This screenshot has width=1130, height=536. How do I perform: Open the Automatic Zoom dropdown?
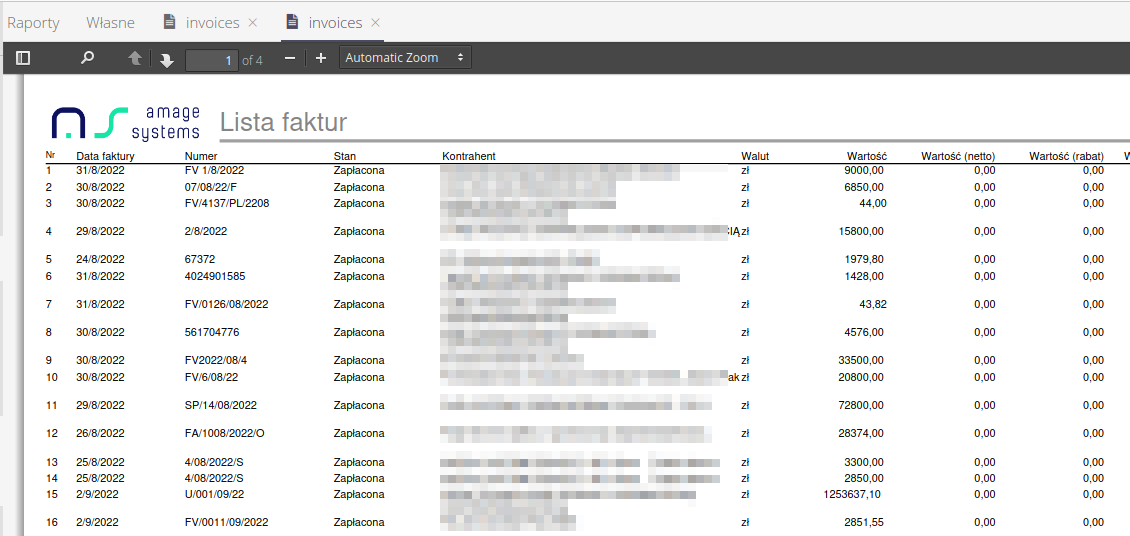tap(405, 58)
